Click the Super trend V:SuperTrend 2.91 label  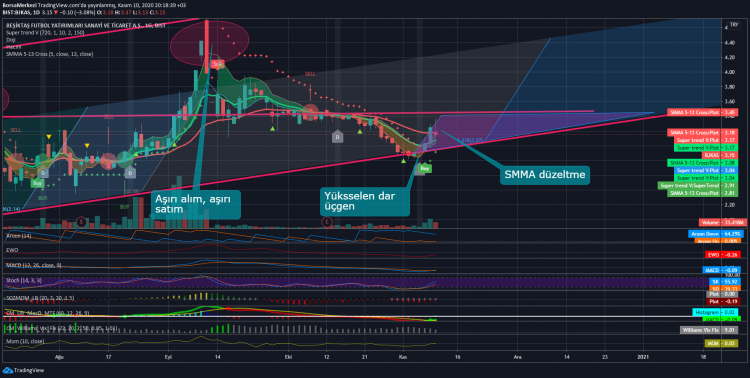point(697,185)
